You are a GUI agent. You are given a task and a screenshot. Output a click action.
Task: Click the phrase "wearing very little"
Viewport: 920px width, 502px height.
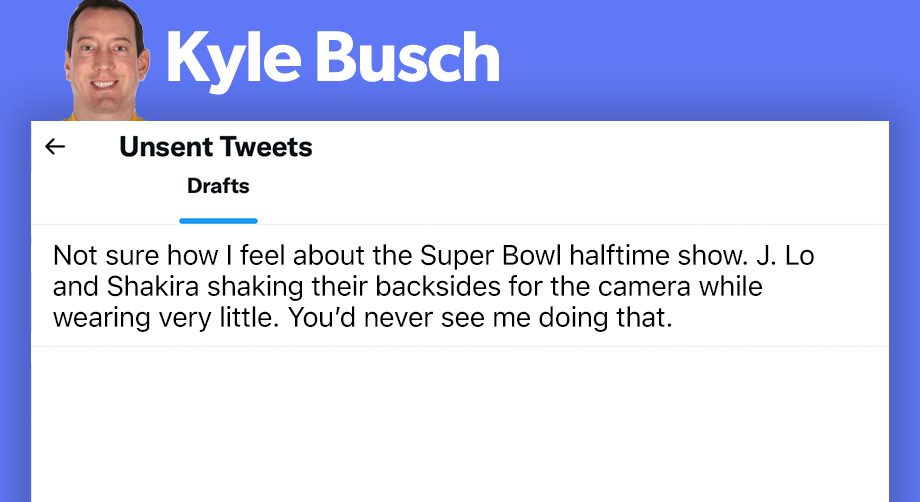tap(163, 318)
